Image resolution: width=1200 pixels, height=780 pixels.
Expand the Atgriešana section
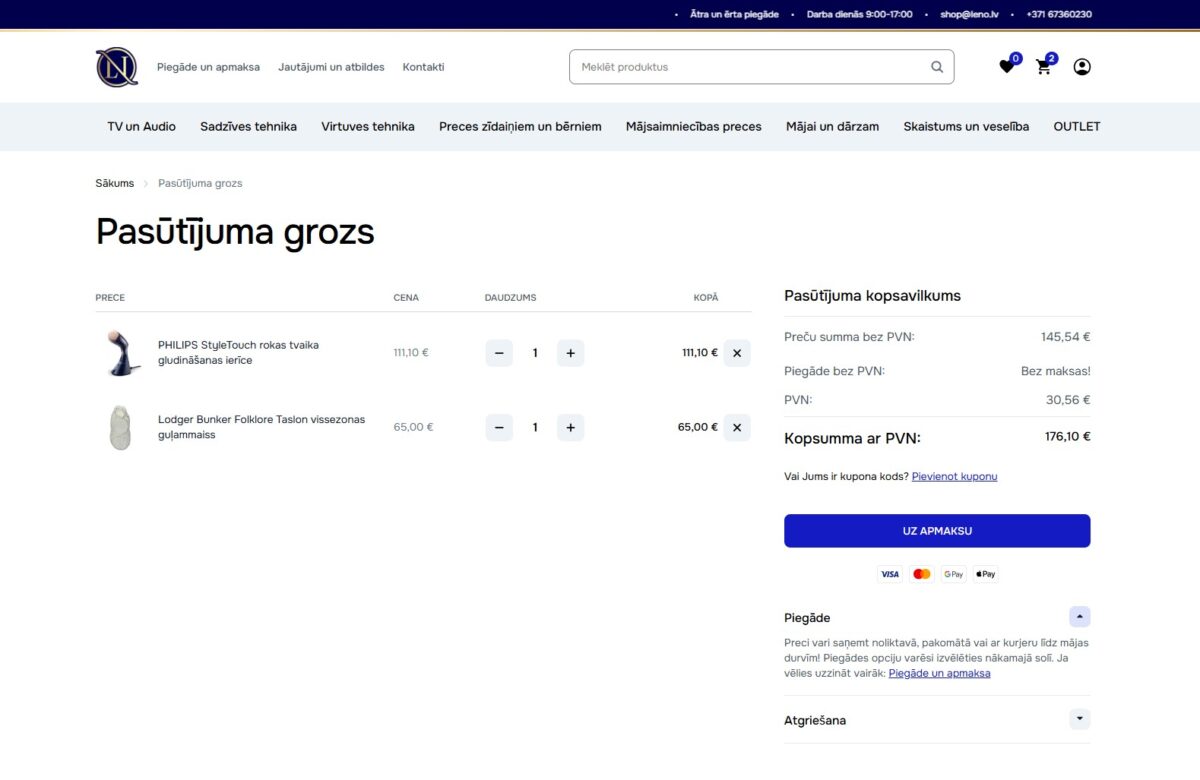click(x=1079, y=719)
